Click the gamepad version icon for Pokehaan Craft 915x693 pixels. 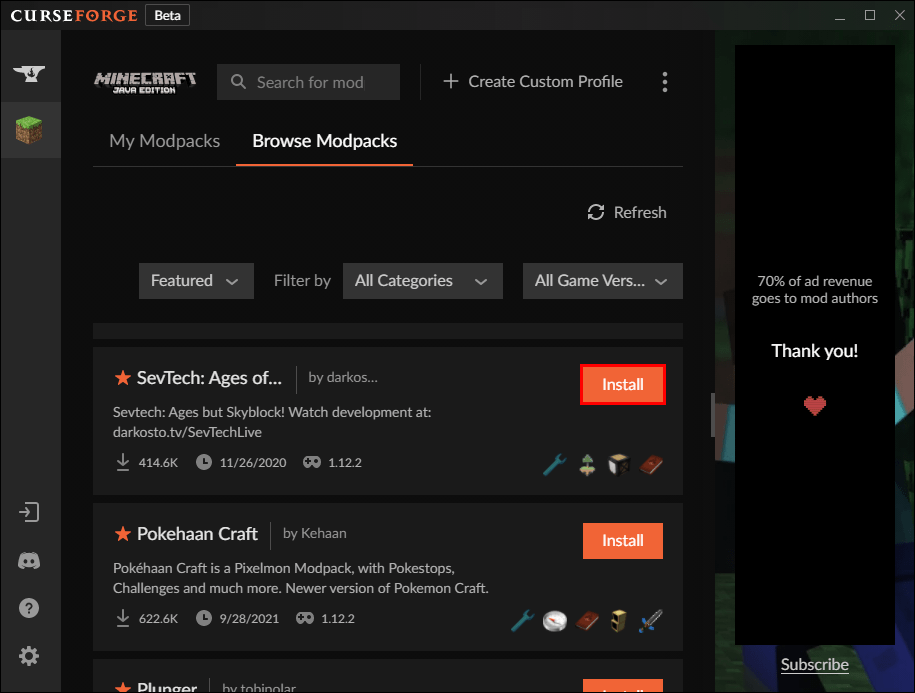click(x=305, y=618)
